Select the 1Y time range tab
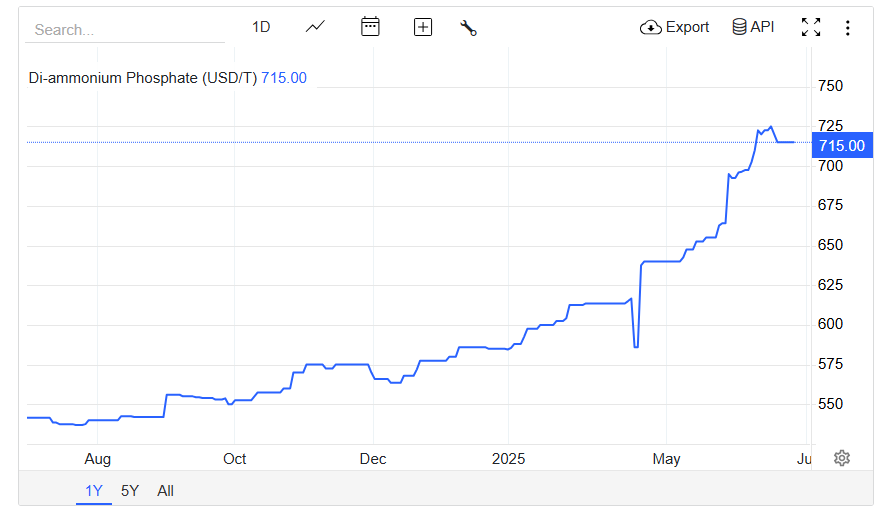The image size is (880, 516). (94, 491)
